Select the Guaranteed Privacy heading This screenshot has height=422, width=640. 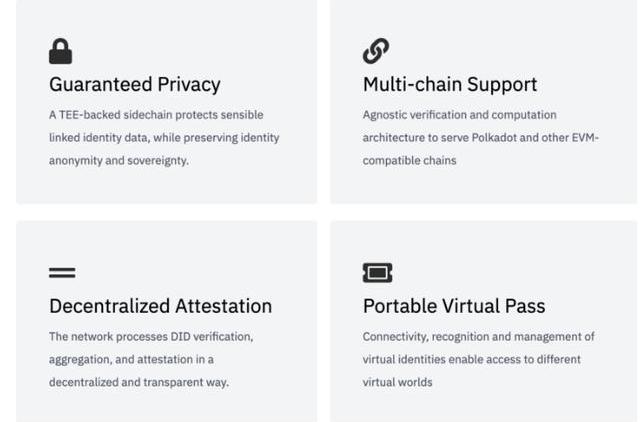135,84
